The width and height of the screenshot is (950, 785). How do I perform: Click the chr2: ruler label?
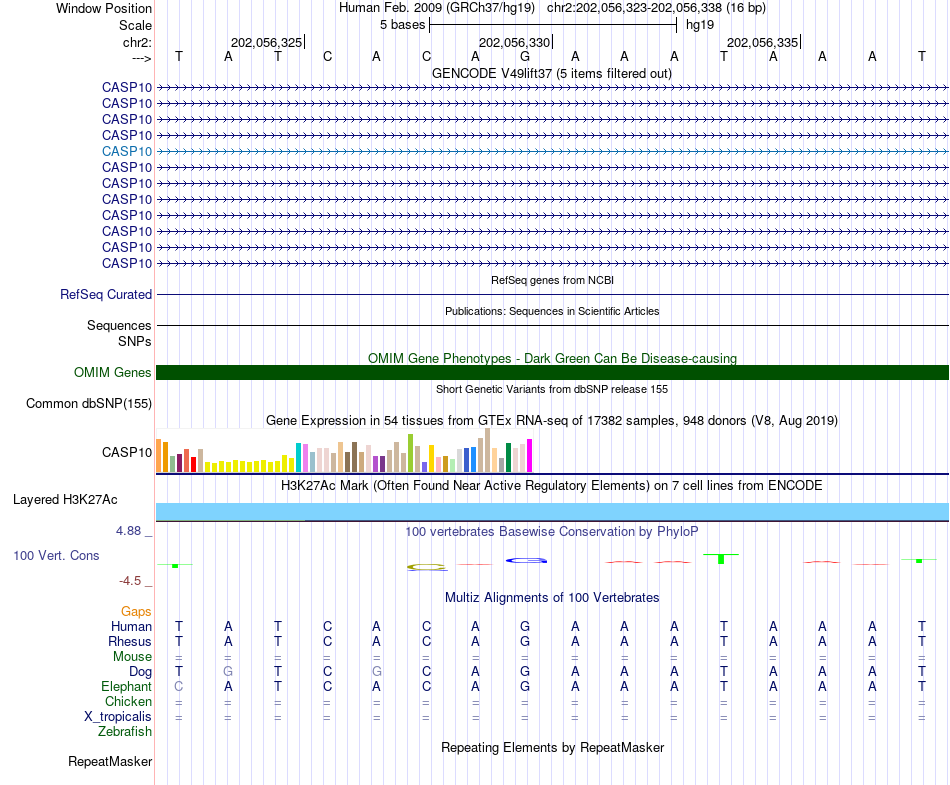pyautogui.click(x=137, y=42)
